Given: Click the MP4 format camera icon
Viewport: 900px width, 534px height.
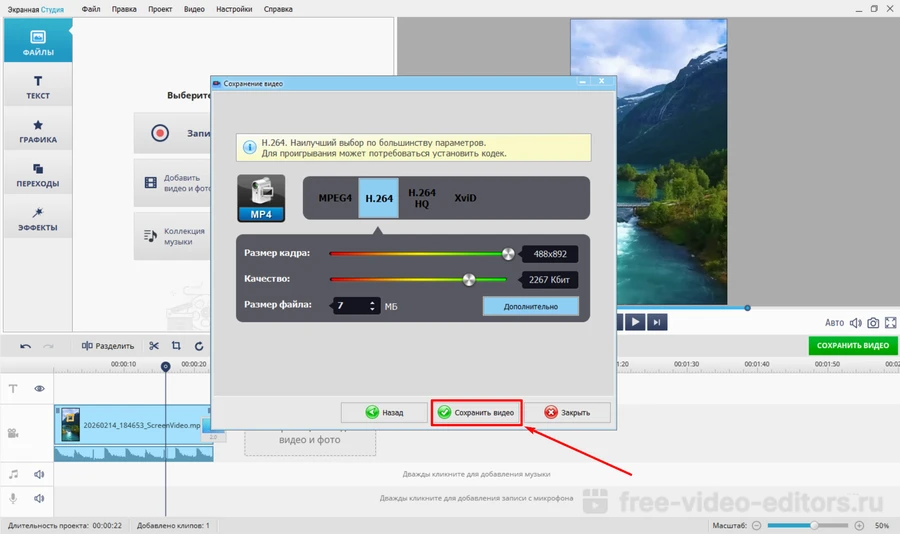Looking at the screenshot, I should (x=261, y=198).
